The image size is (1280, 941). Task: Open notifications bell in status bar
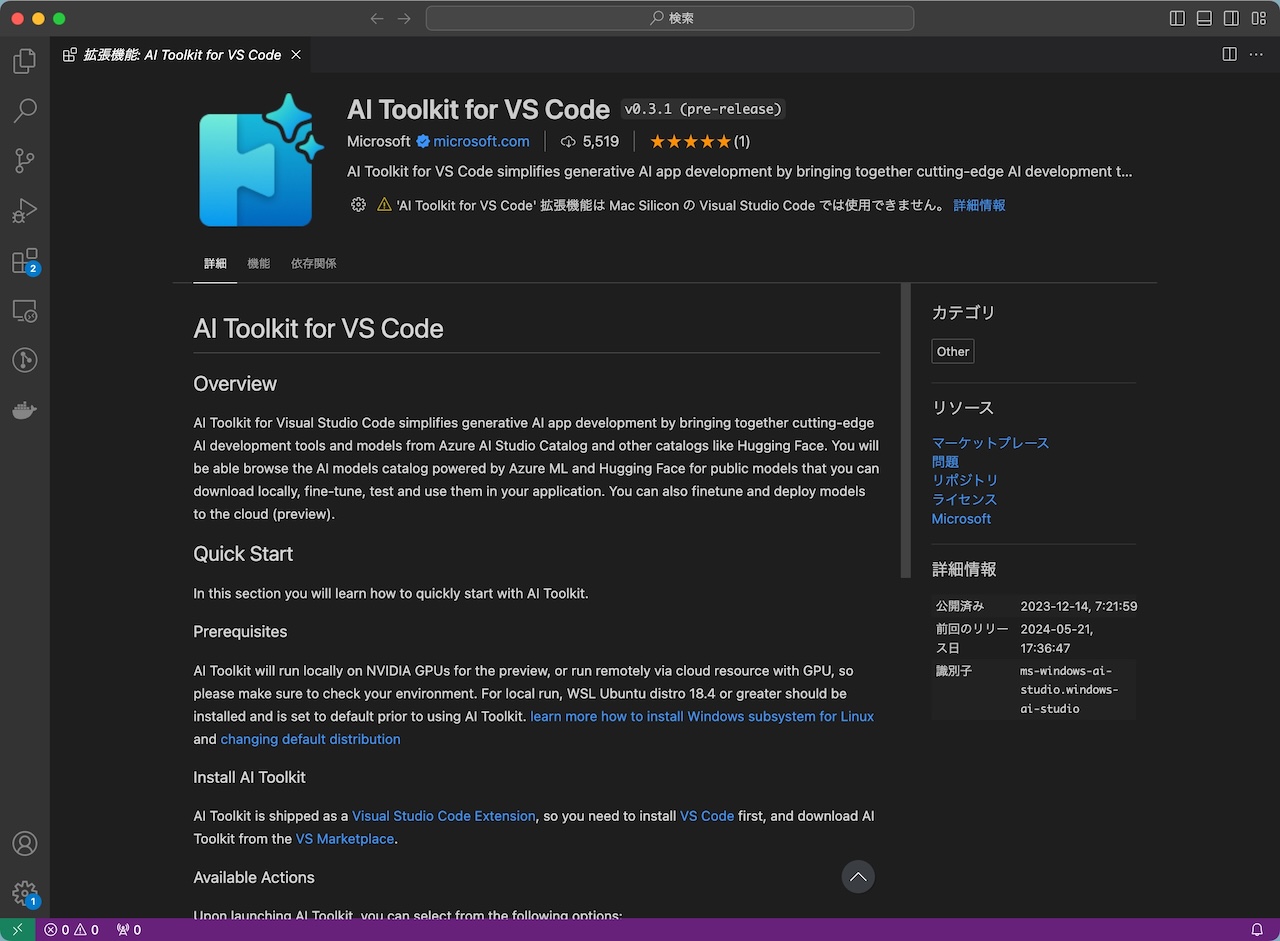click(1257, 929)
